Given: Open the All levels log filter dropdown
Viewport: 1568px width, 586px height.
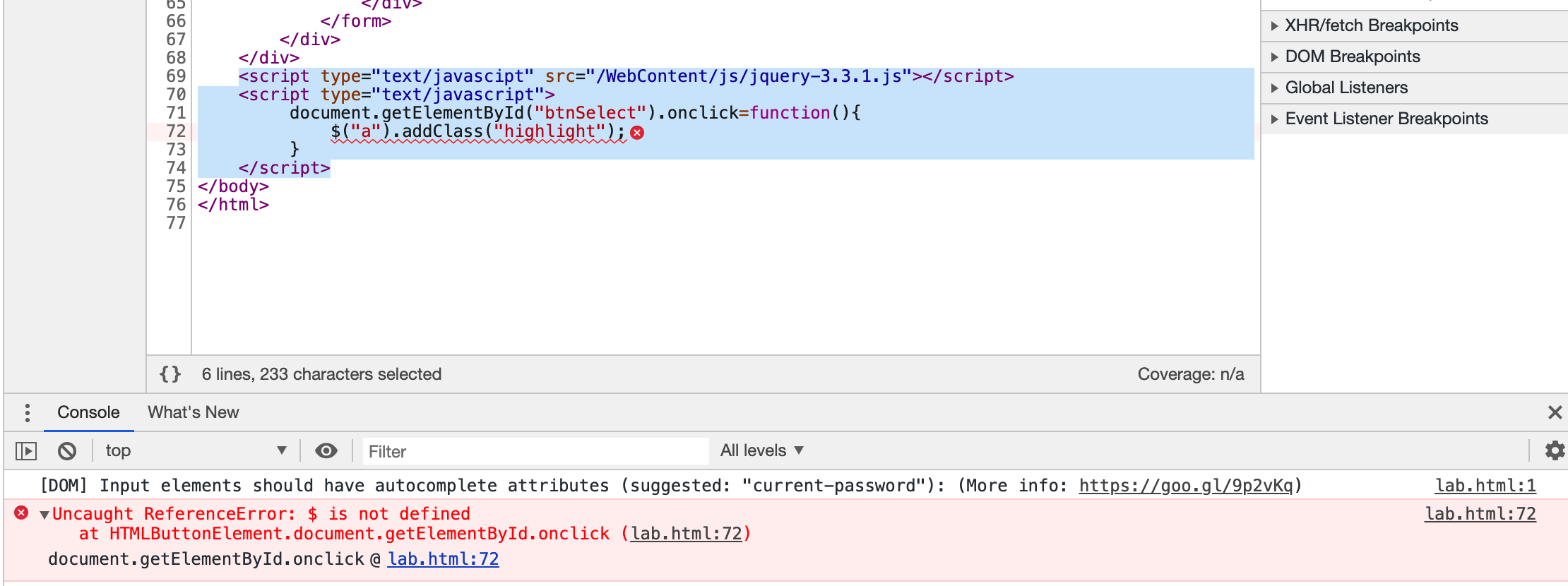Looking at the screenshot, I should click(x=761, y=450).
